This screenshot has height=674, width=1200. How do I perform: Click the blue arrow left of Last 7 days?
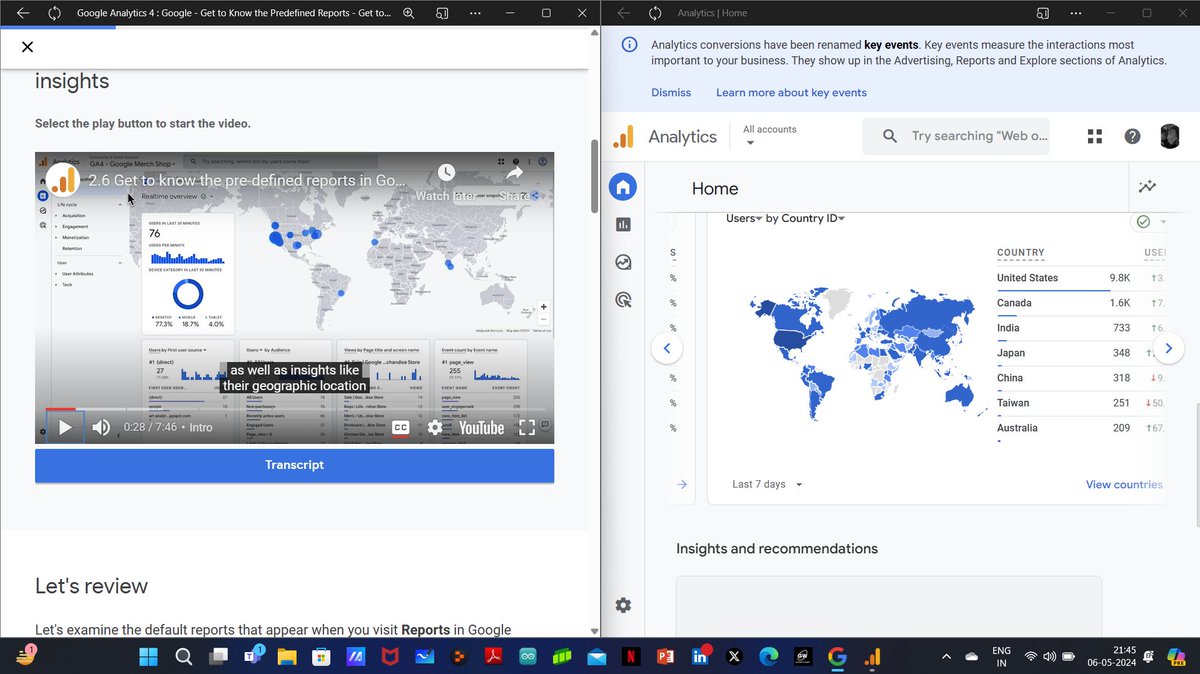(682, 484)
